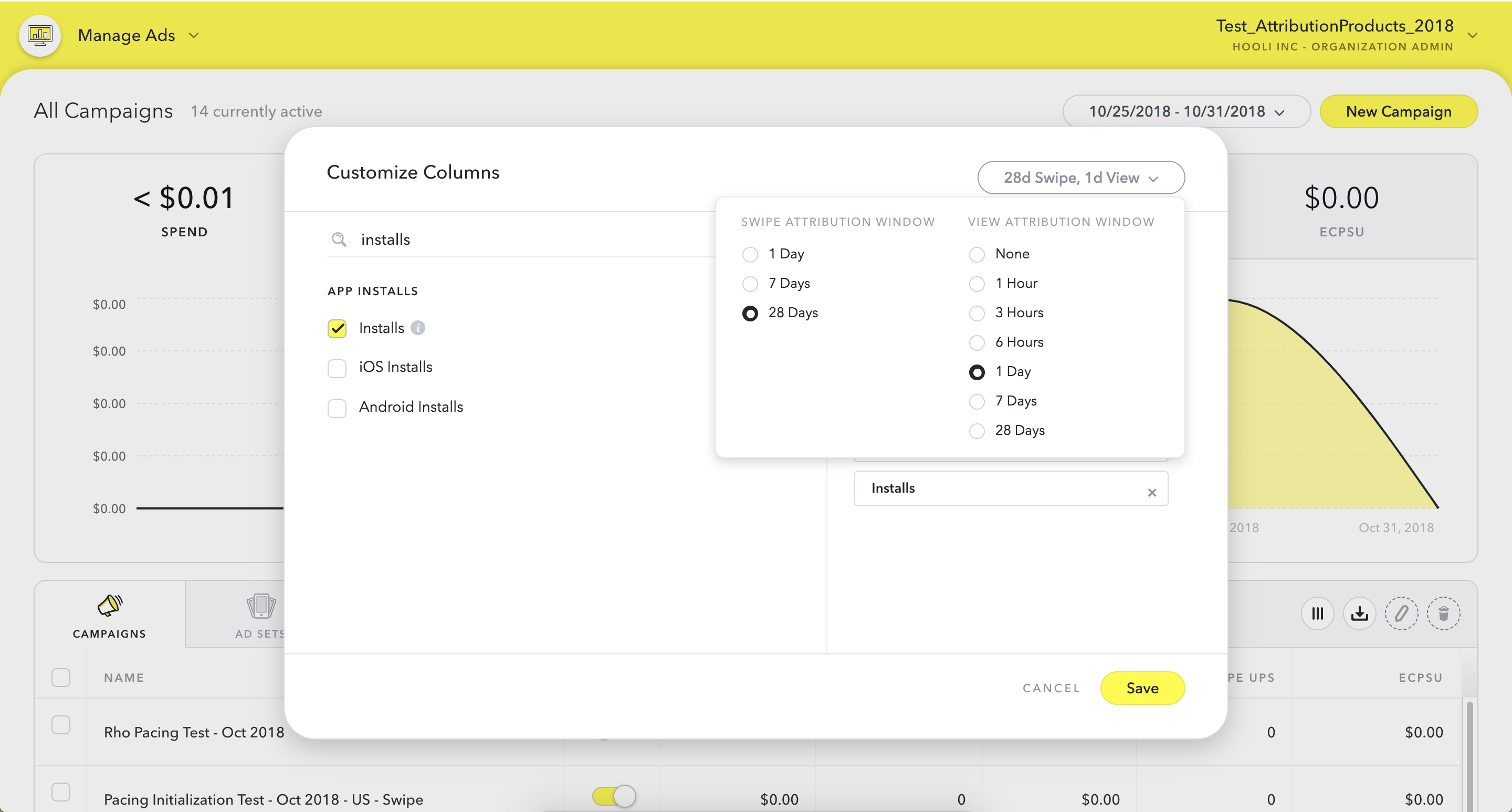Remove Installs column with X icon
The height and width of the screenshot is (812, 1512).
(x=1152, y=493)
